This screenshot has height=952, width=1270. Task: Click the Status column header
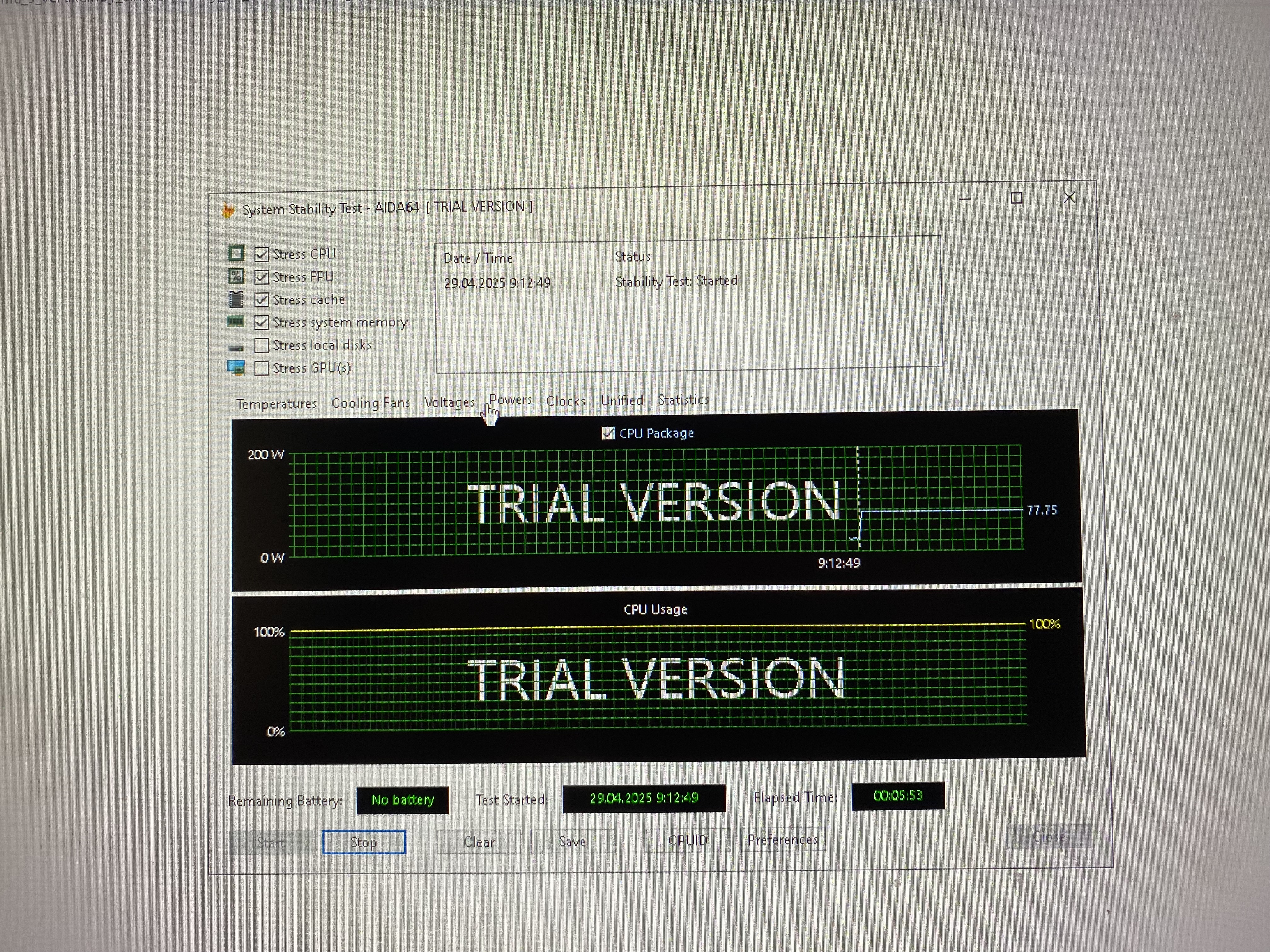click(633, 257)
